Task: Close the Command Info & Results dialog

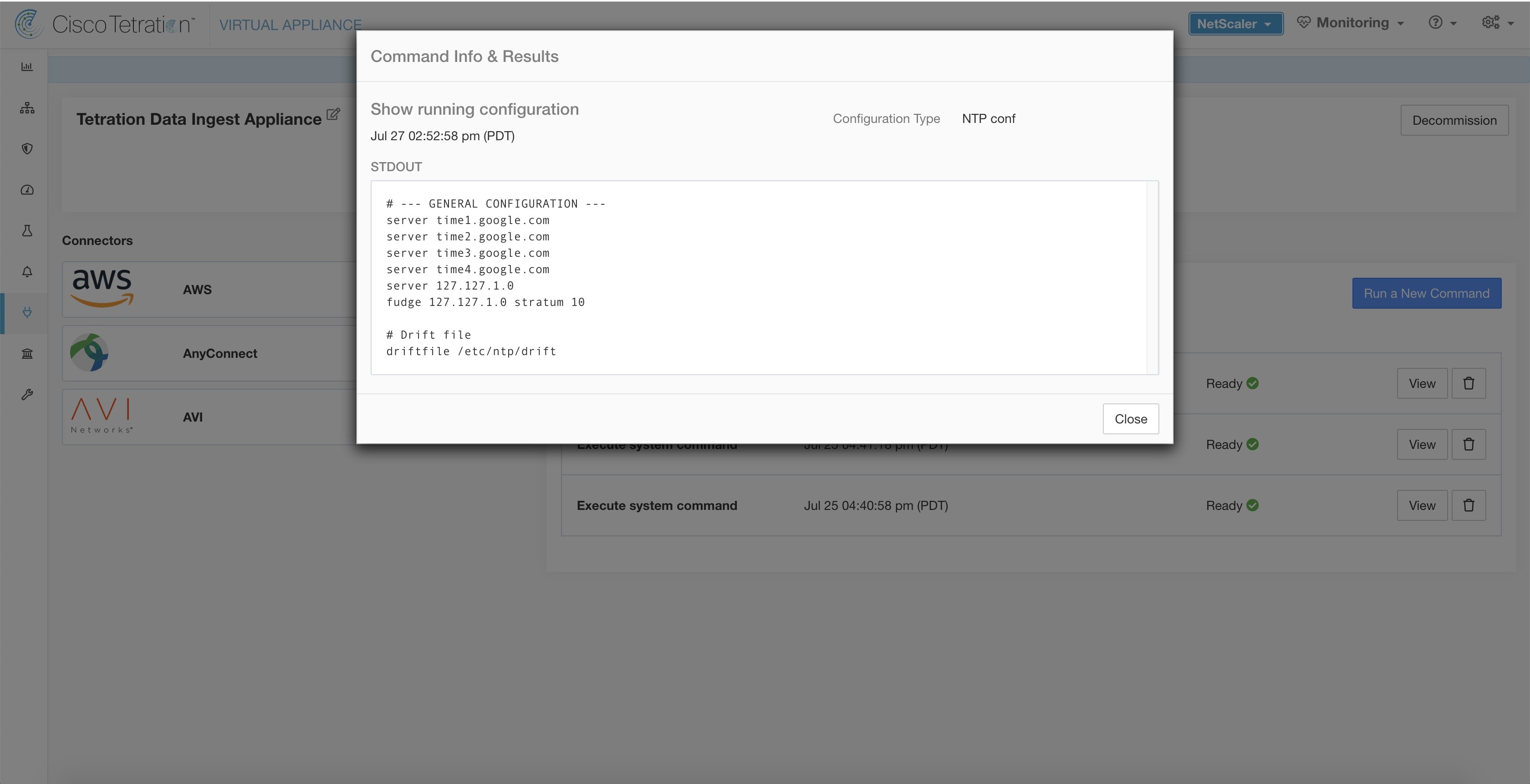Action: (1130, 419)
